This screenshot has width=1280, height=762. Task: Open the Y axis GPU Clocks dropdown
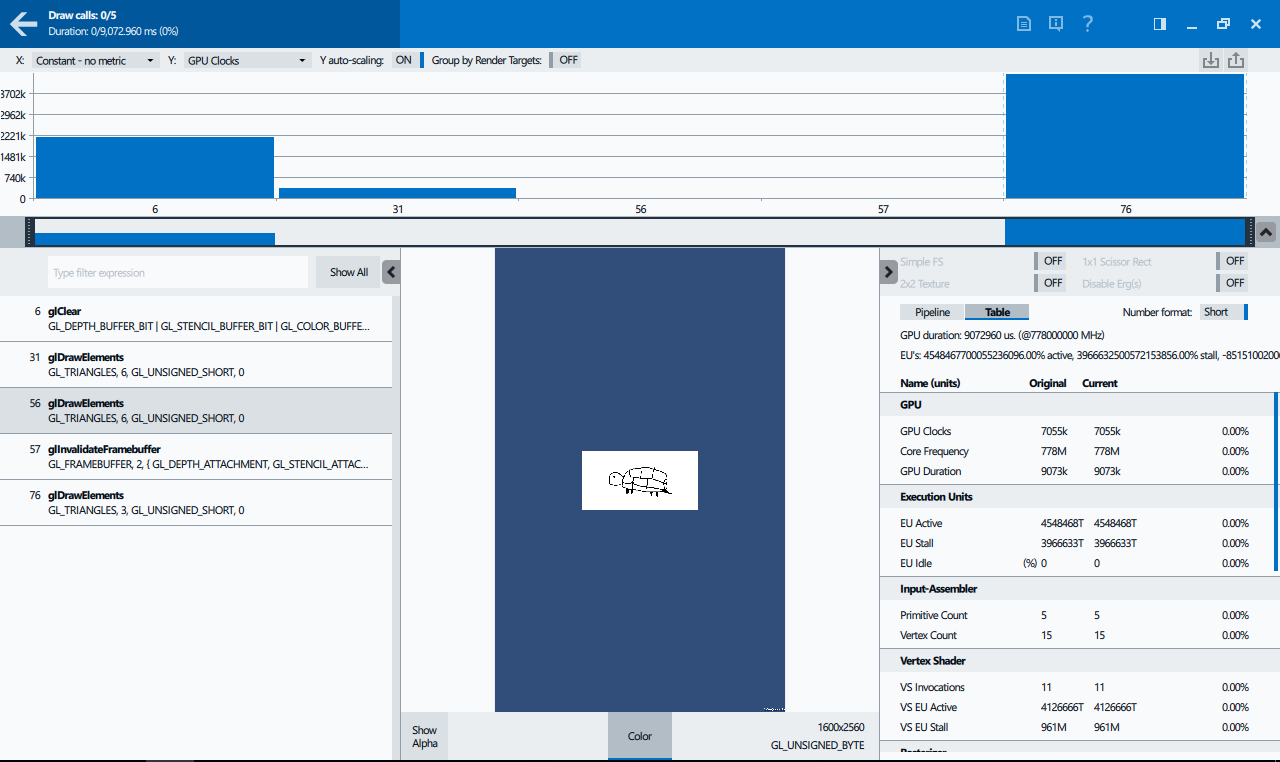[x=247, y=60]
